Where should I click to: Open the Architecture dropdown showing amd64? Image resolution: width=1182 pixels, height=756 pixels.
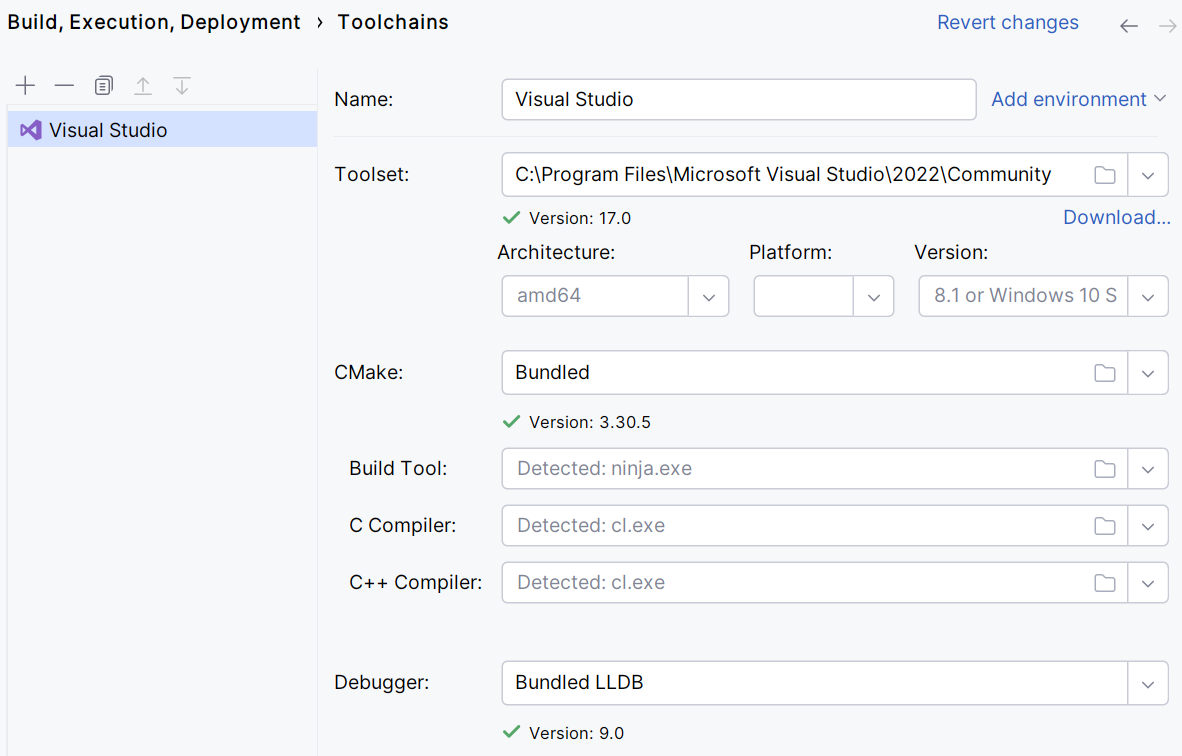pos(709,296)
